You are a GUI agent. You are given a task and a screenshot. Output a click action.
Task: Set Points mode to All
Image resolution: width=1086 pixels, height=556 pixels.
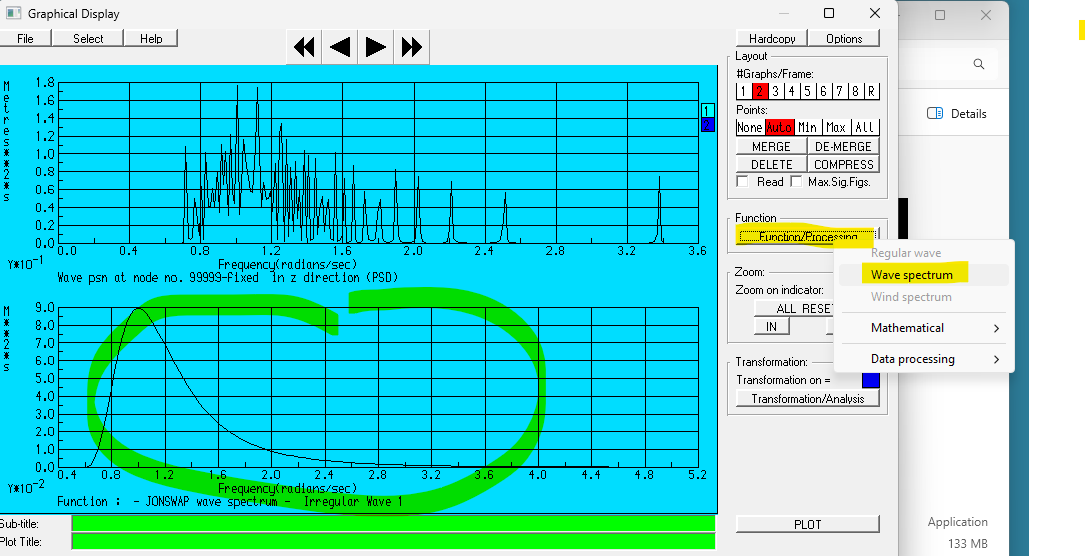pyautogui.click(x=864, y=127)
